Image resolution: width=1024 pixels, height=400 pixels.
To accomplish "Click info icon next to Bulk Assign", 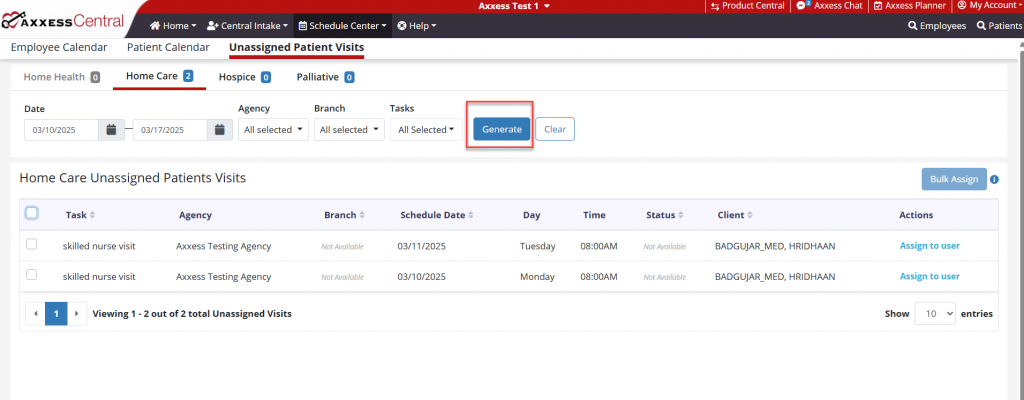I will pos(994,179).
